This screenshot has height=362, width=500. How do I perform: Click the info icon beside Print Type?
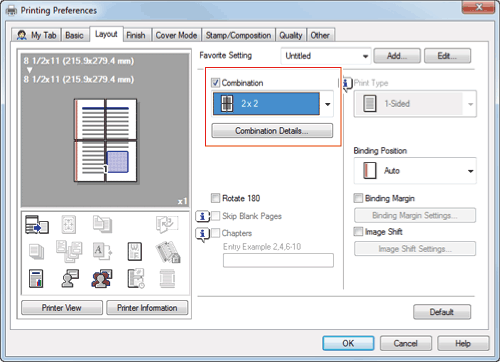tap(347, 83)
